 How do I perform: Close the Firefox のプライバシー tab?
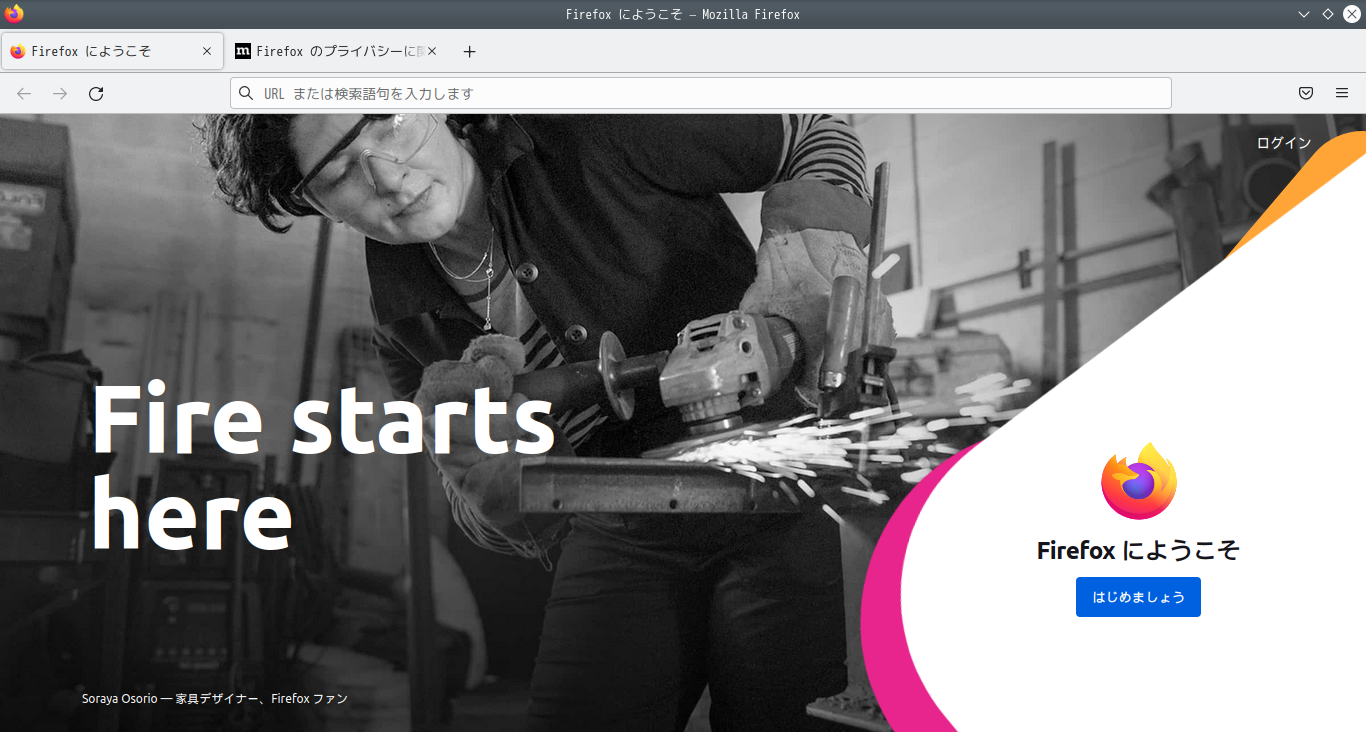[432, 51]
